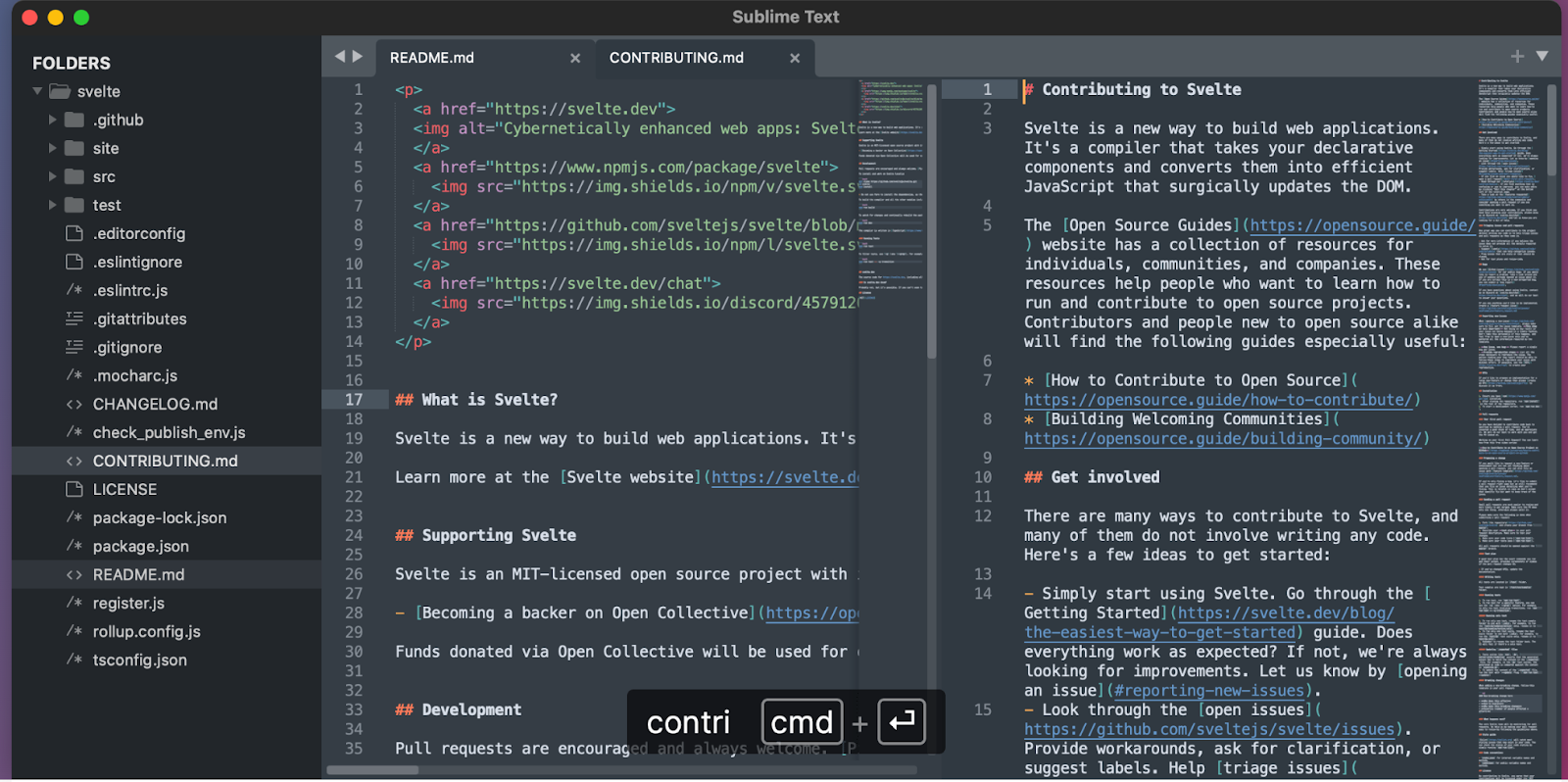Expand the site folder arrow

click(x=52, y=148)
